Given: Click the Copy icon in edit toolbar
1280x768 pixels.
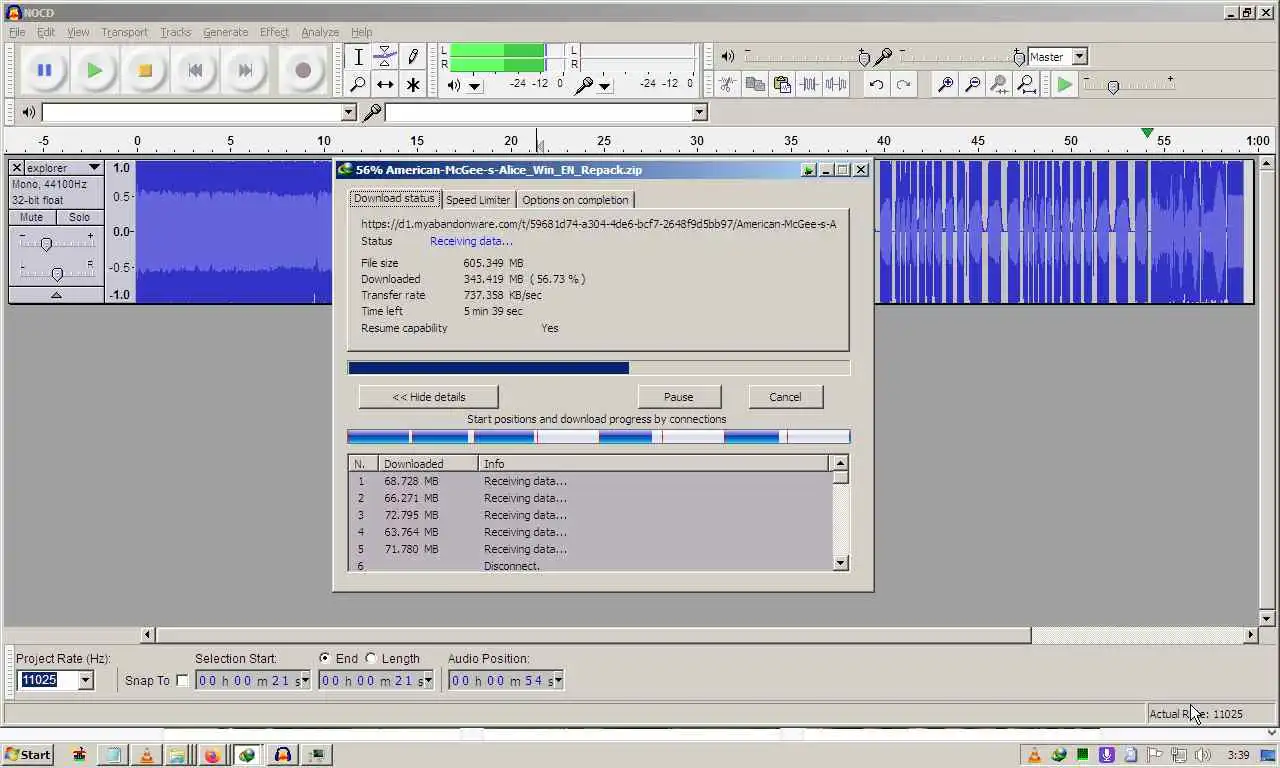Looking at the screenshot, I should click(x=755, y=85).
